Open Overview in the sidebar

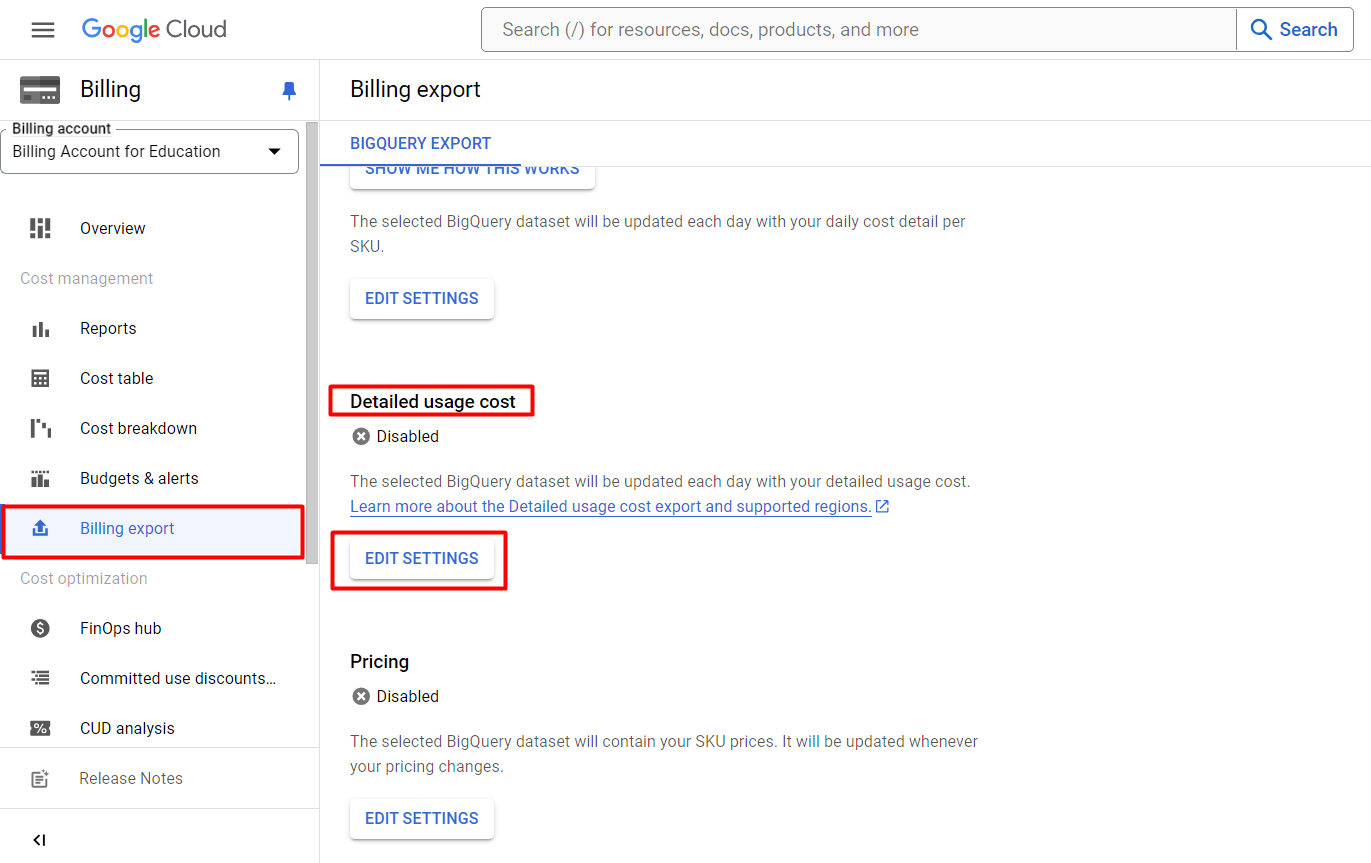point(113,228)
